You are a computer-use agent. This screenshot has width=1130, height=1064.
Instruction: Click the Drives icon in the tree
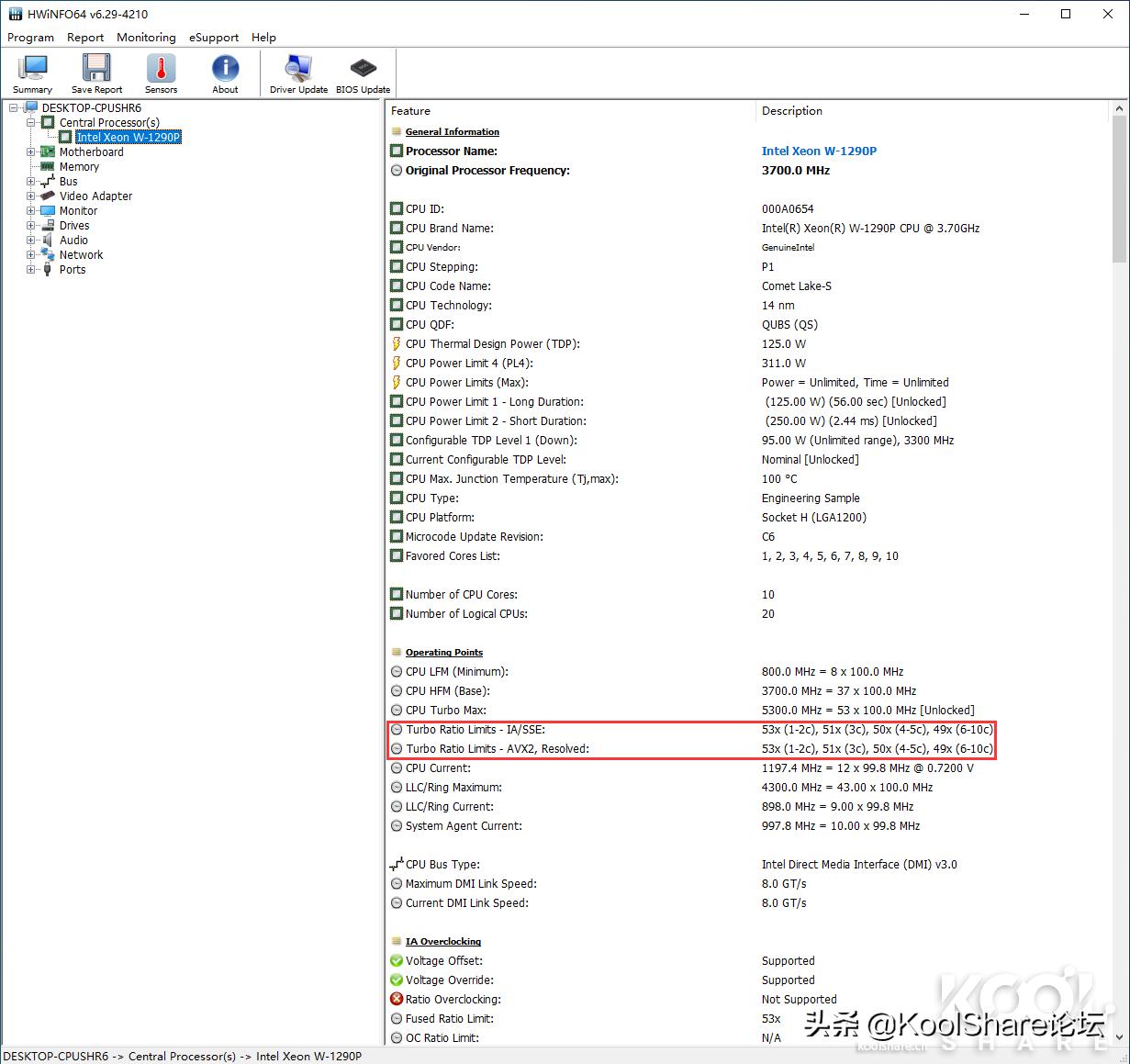(48, 226)
